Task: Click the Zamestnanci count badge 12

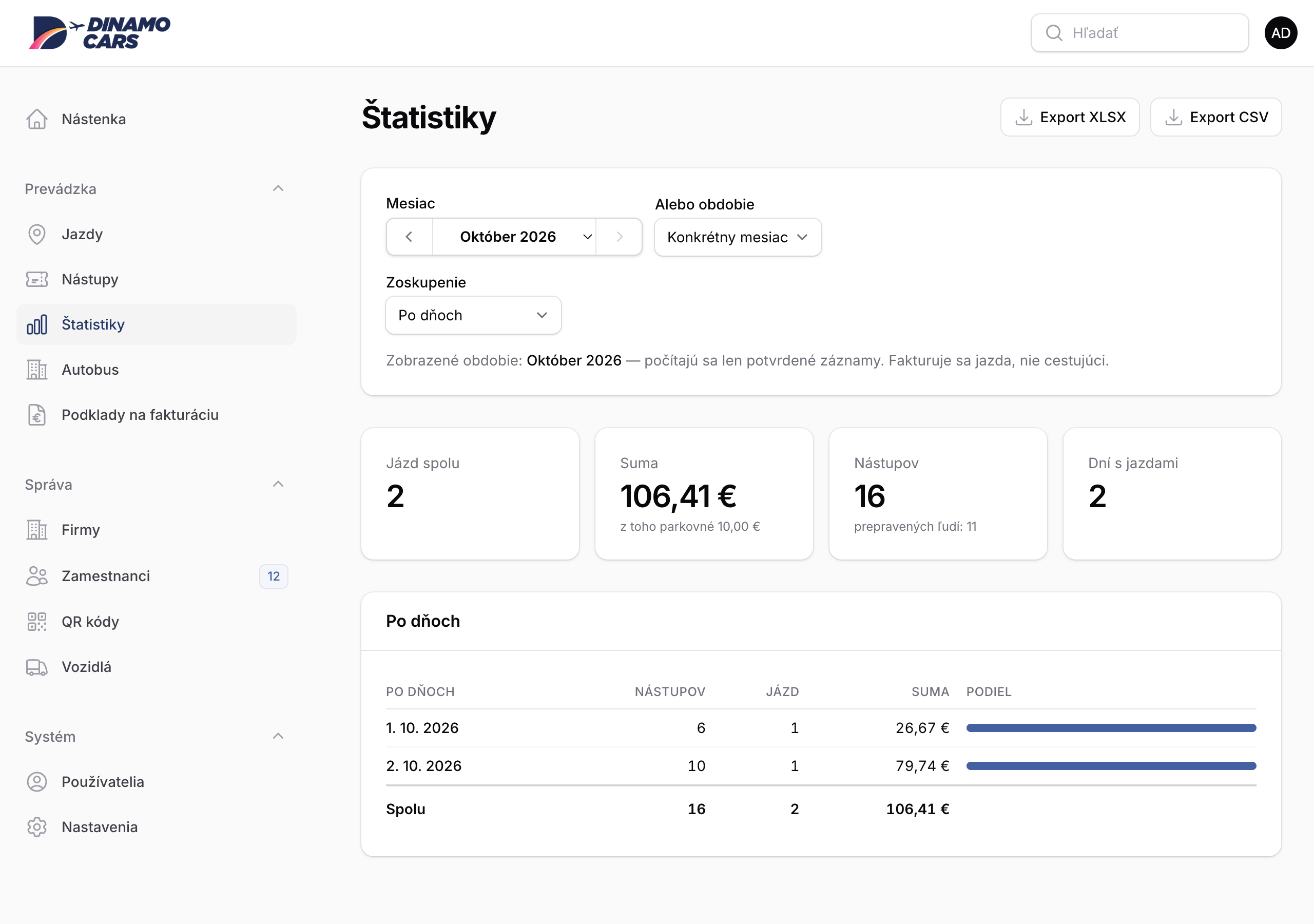Action: 274,576
